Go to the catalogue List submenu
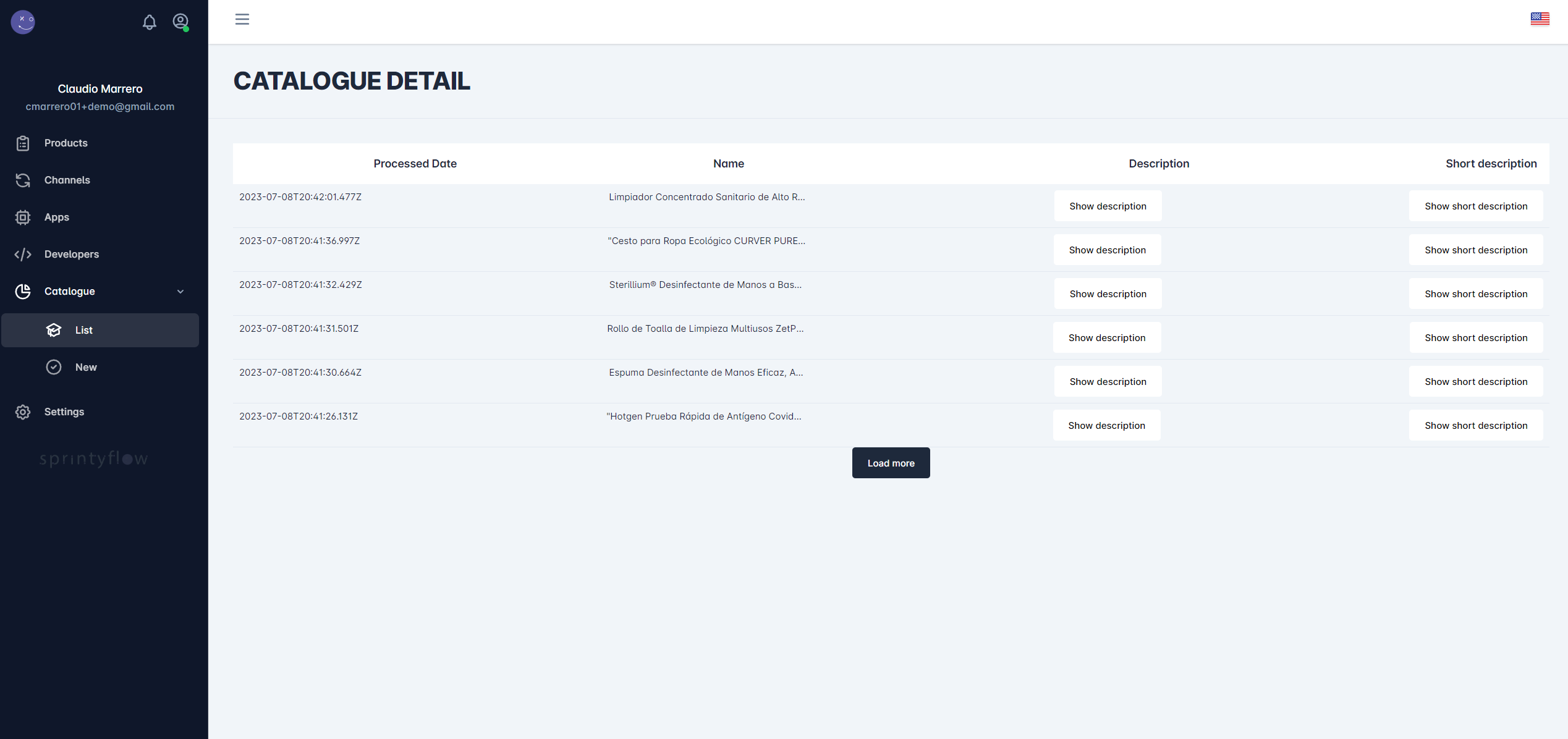Image resolution: width=1568 pixels, height=739 pixels. click(x=100, y=330)
